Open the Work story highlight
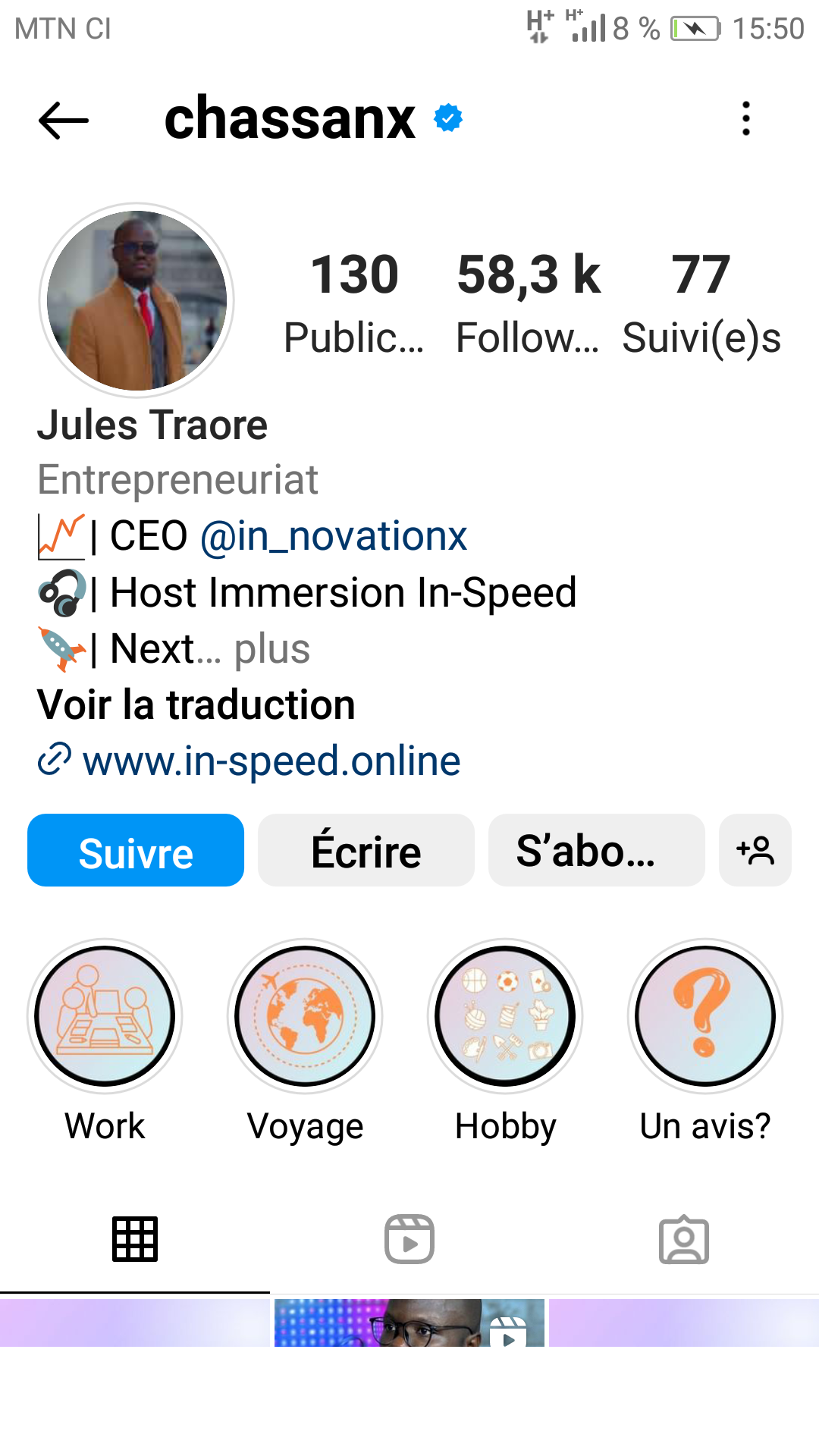Image resolution: width=819 pixels, height=1456 pixels. [105, 1016]
